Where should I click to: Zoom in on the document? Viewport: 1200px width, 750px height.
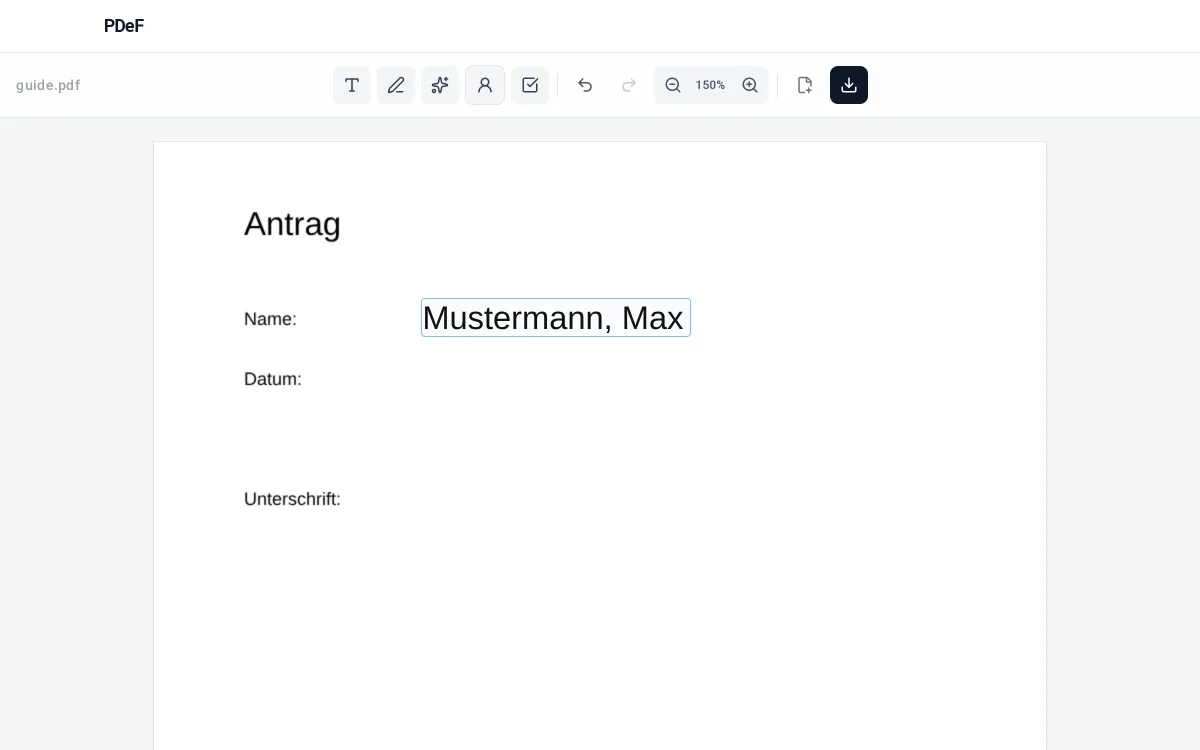click(750, 85)
